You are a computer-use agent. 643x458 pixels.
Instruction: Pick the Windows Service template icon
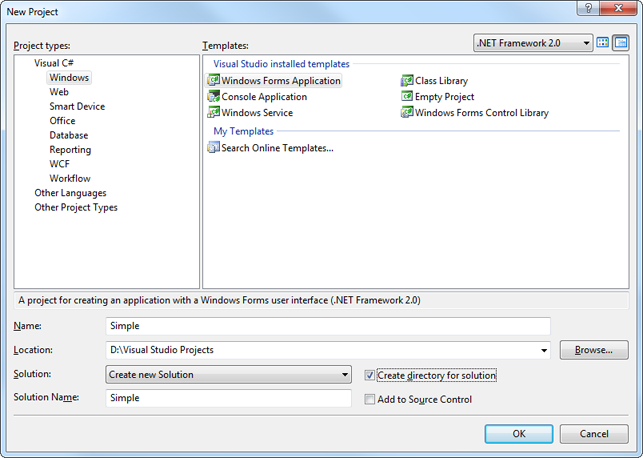[213, 113]
